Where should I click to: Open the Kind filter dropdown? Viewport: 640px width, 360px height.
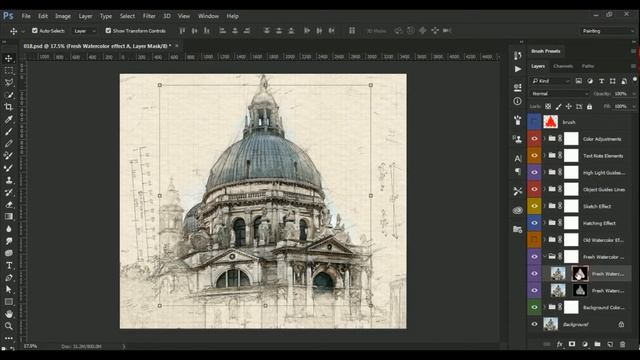(x=550, y=81)
